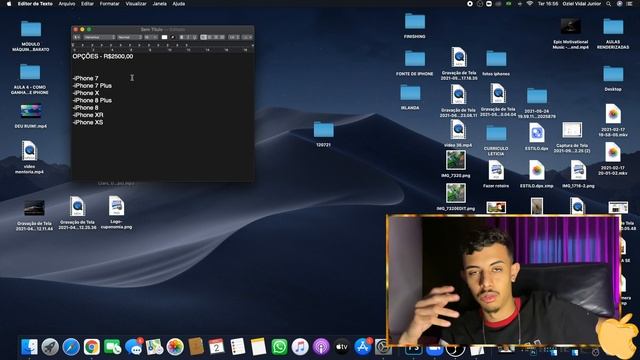Open FaceTime from the Dock
Viewport: 640px width, 360px height.
113,347
